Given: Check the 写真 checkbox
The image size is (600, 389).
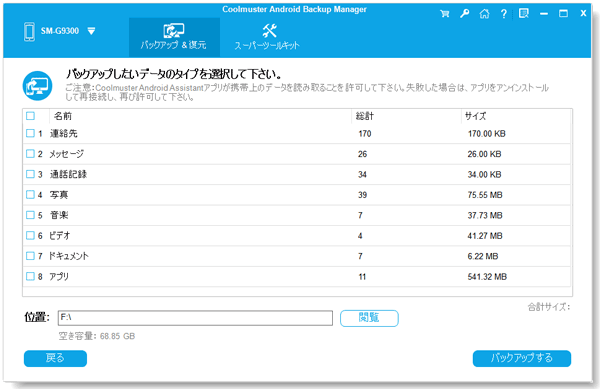Looking at the screenshot, I should [30, 194].
